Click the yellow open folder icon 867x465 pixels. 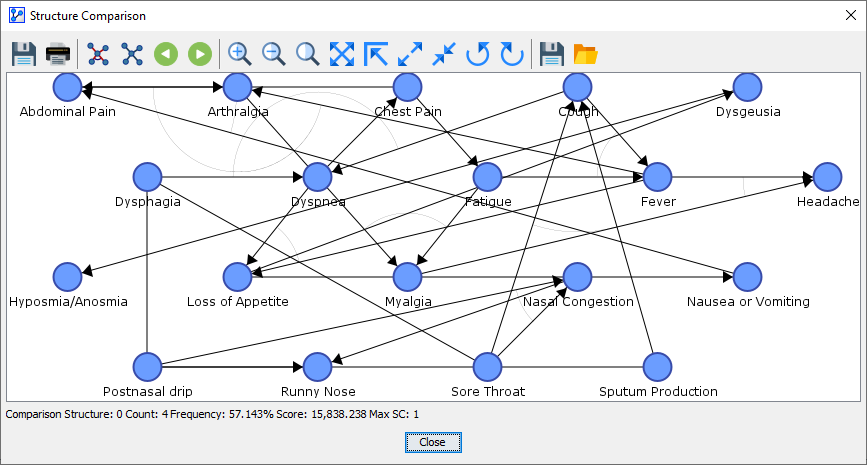point(586,54)
